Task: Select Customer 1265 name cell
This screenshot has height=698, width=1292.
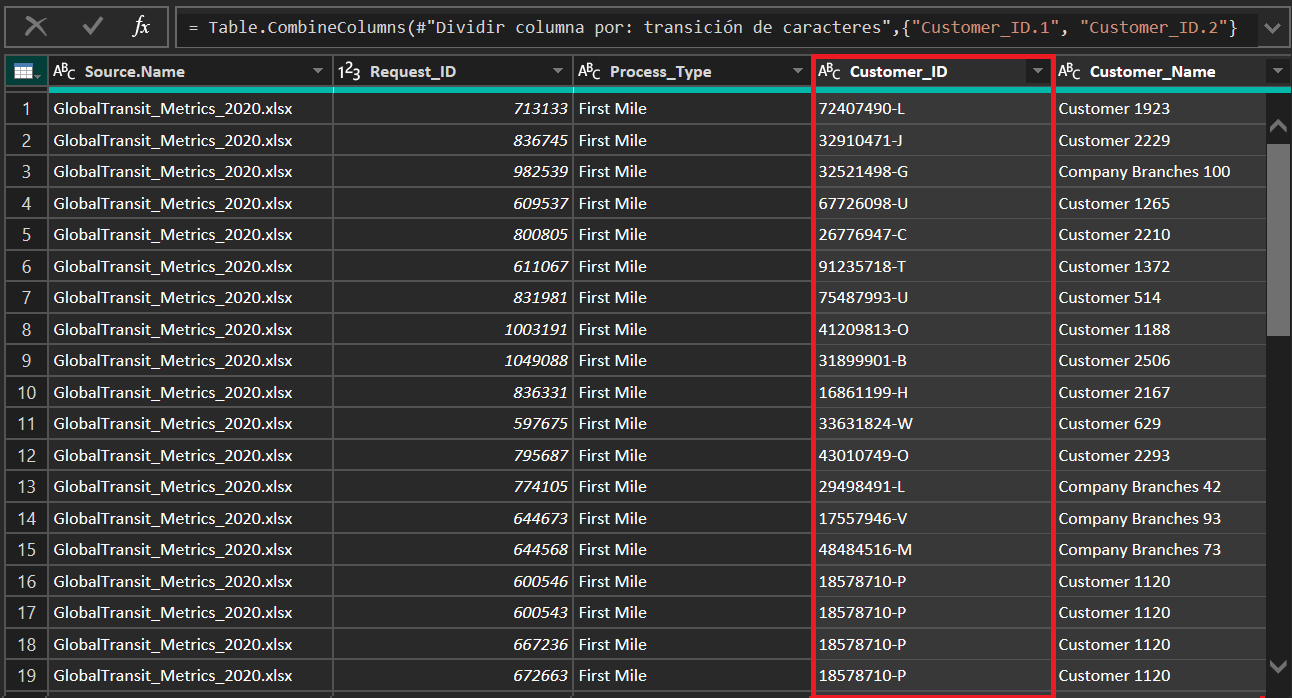Action: tap(1160, 203)
